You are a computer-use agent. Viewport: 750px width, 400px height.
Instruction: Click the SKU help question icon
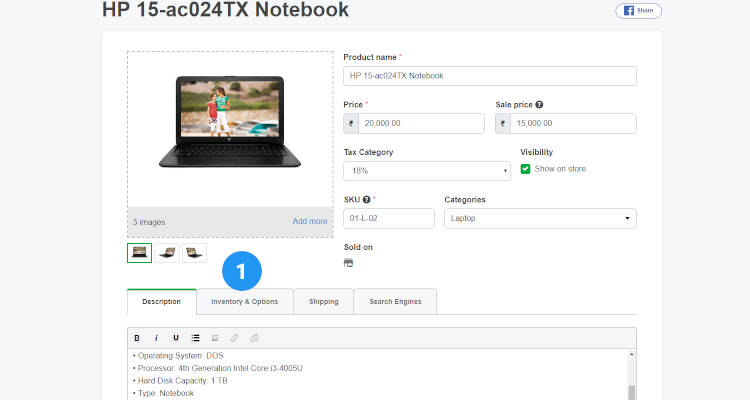[366, 200]
